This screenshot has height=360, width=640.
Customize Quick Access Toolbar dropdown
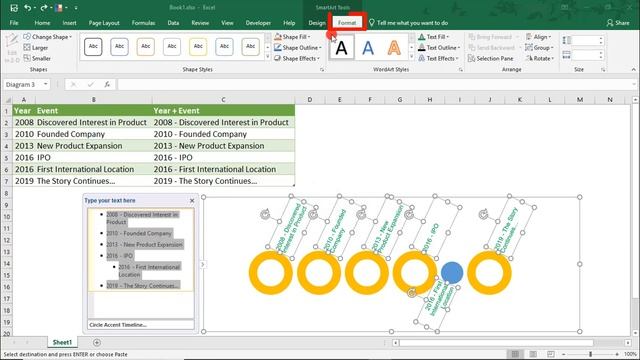(76, 8)
